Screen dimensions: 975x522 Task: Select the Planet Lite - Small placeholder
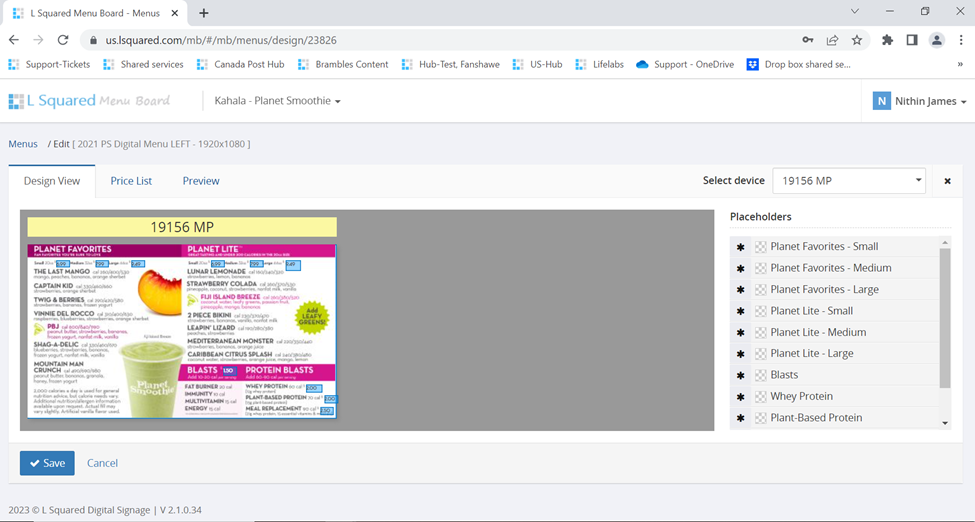pos(811,310)
